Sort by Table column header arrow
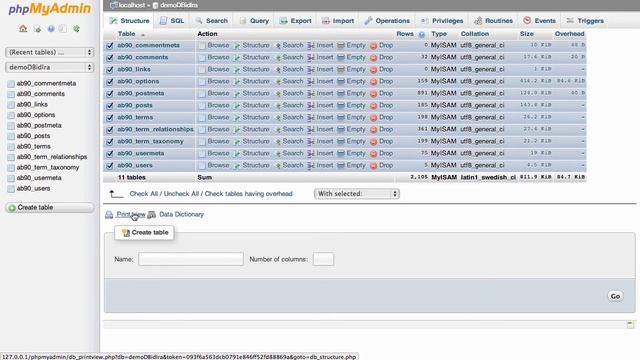The width and height of the screenshot is (640, 360). click(143, 35)
